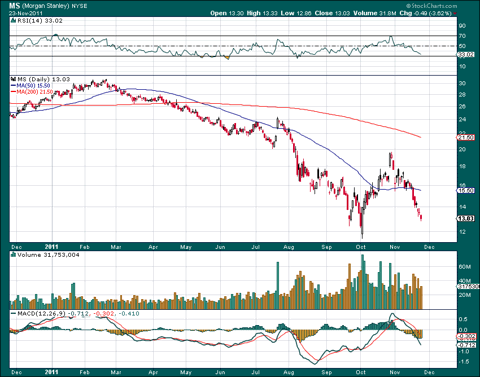Click Nov on the price panel date axis
This screenshot has height=377, width=480.
pos(395,247)
